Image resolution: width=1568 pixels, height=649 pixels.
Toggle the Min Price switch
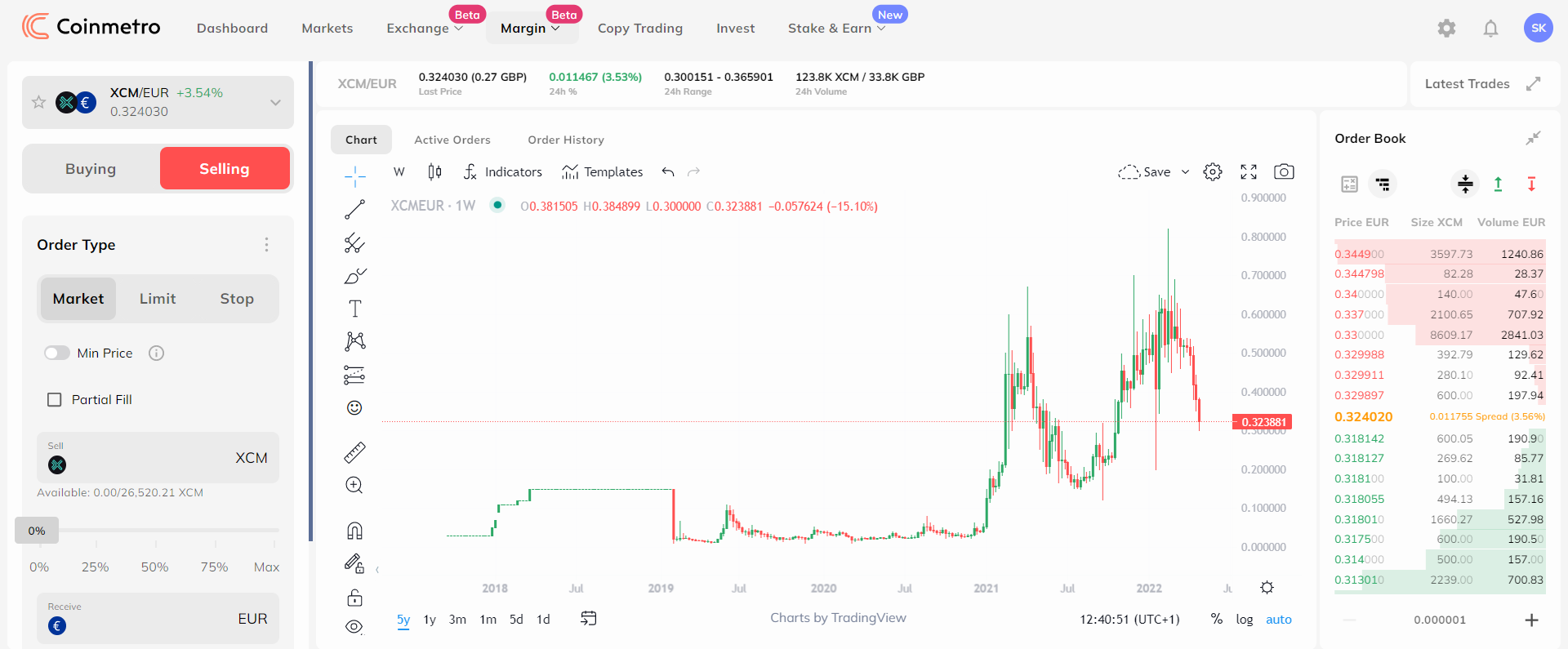pyautogui.click(x=57, y=353)
